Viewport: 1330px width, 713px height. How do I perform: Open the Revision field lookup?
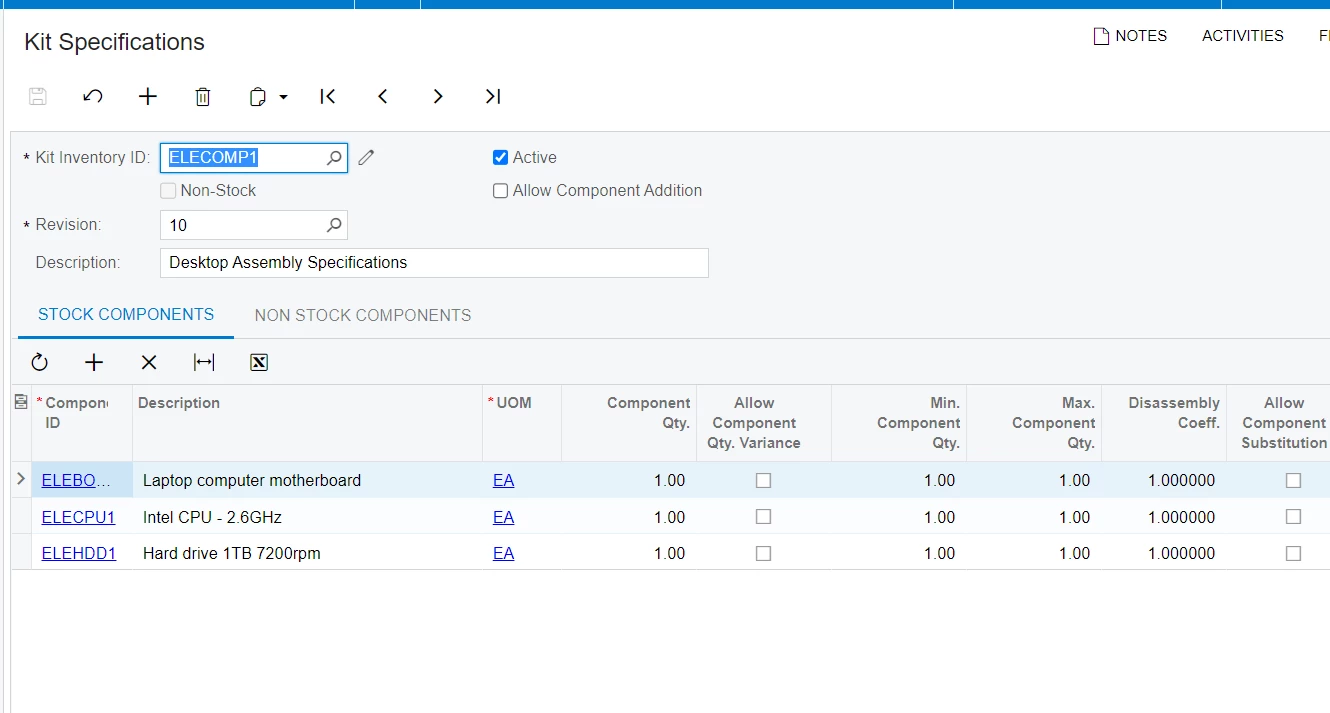(x=334, y=224)
